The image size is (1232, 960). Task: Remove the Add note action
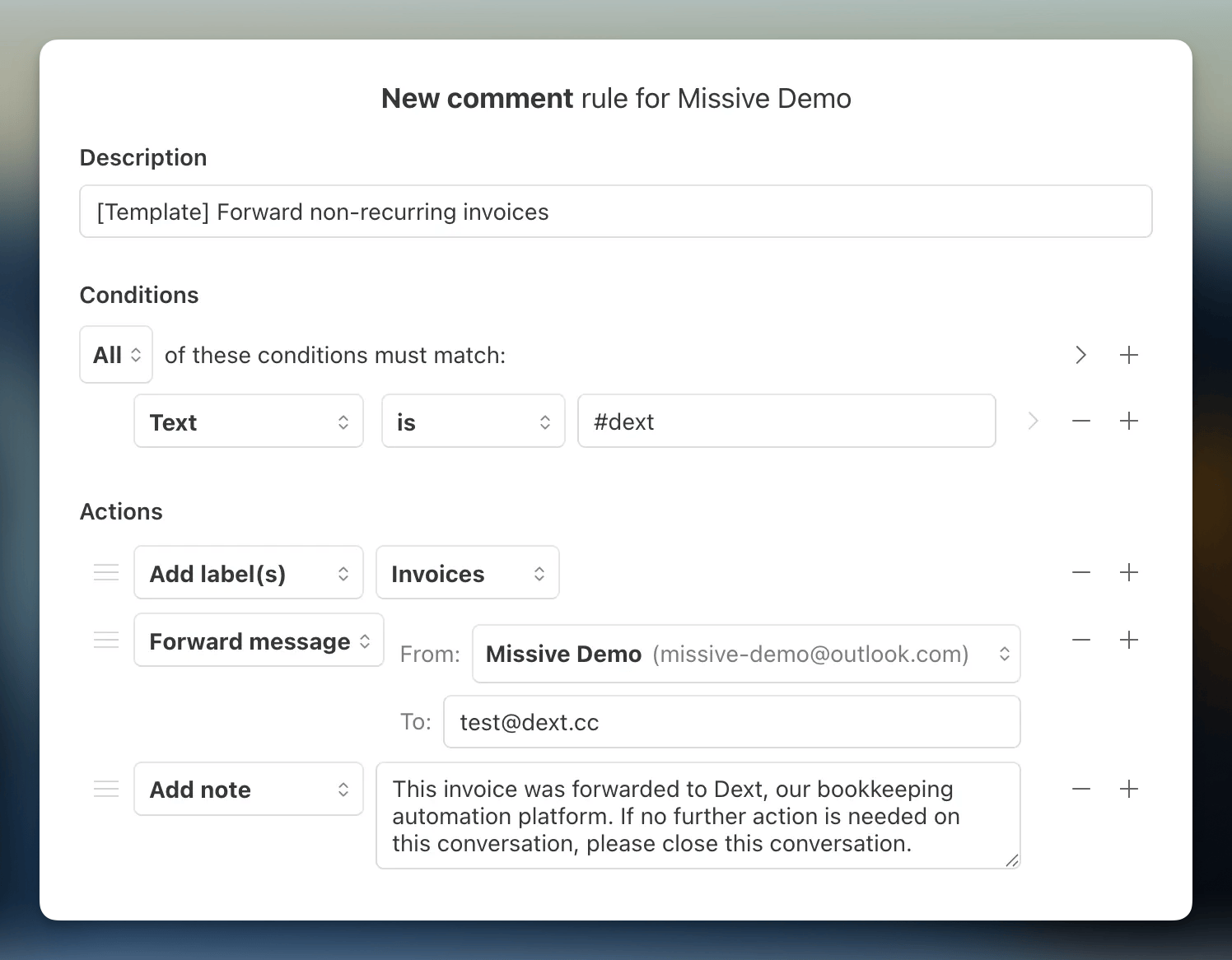pos(1081,790)
